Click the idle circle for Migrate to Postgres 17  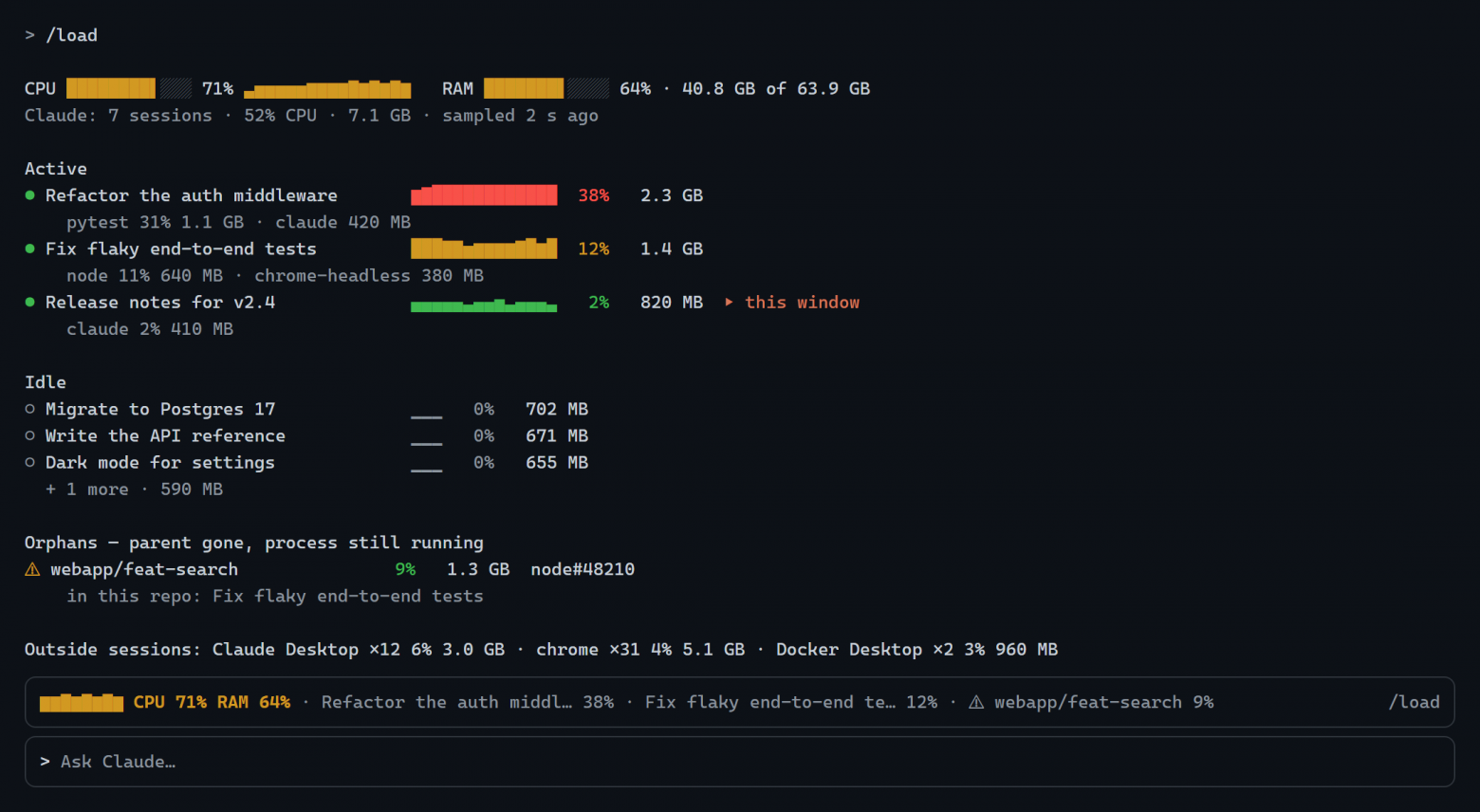click(x=29, y=409)
